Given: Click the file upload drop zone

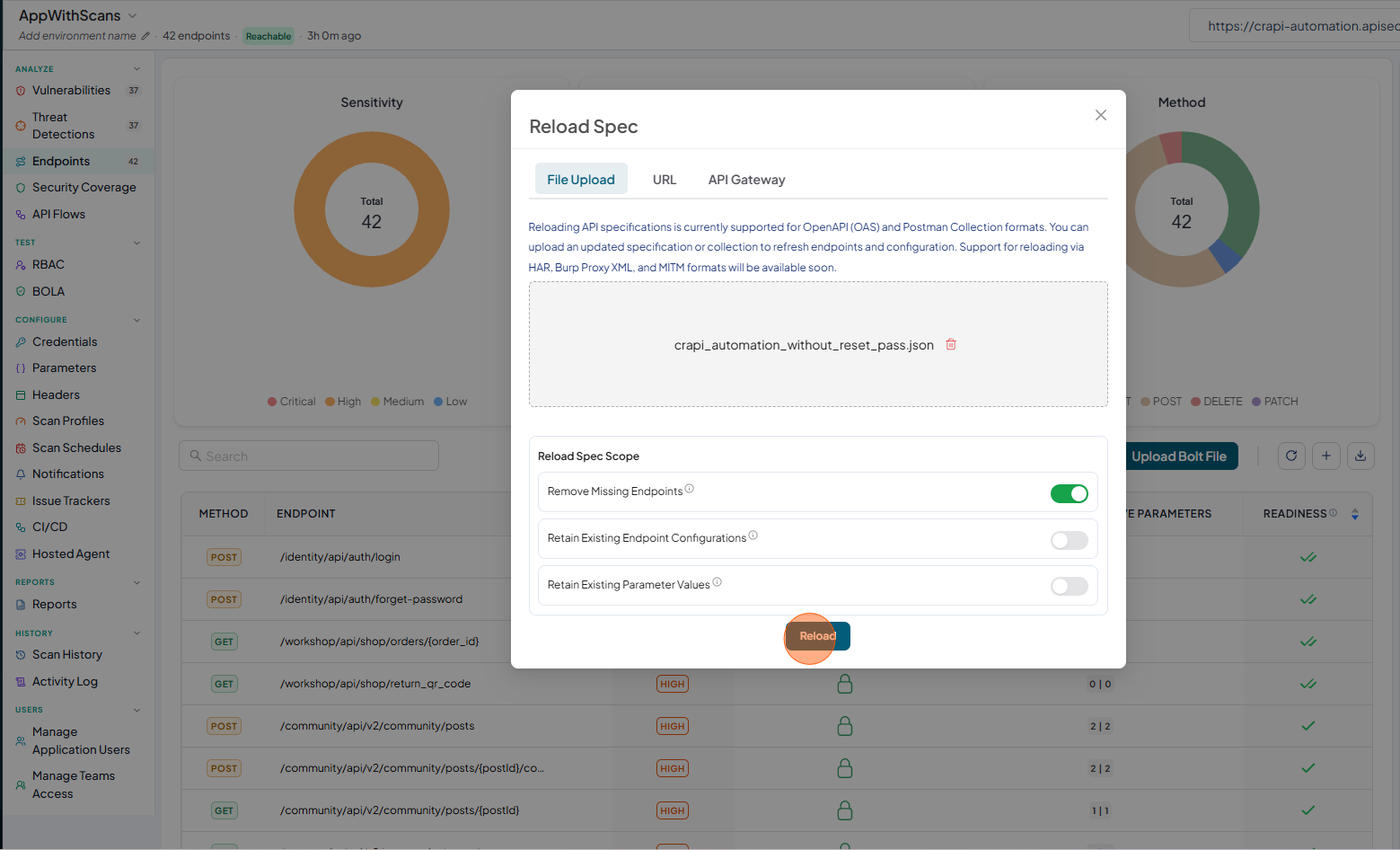Looking at the screenshot, I should pos(818,344).
